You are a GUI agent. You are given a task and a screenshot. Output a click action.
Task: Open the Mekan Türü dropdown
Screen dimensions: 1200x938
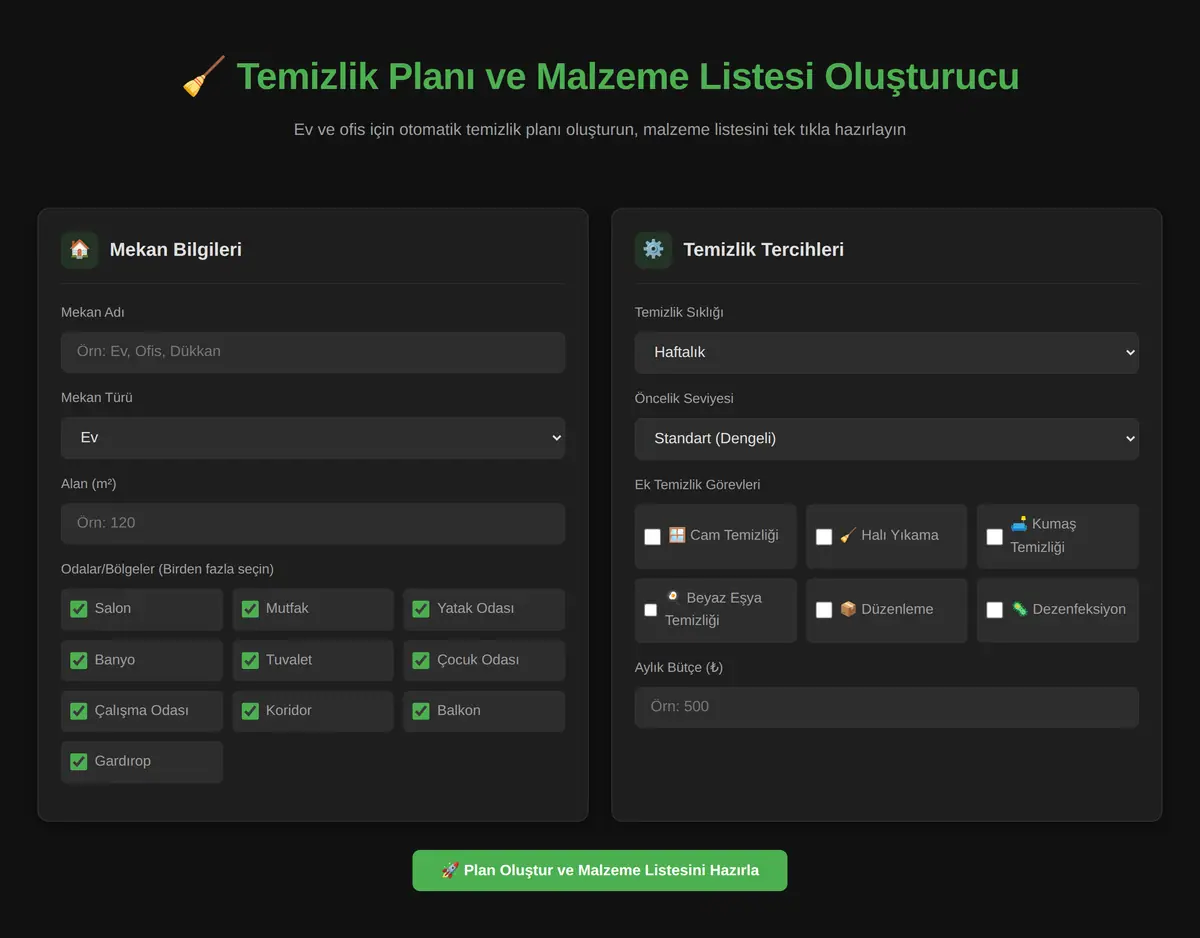point(313,438)
